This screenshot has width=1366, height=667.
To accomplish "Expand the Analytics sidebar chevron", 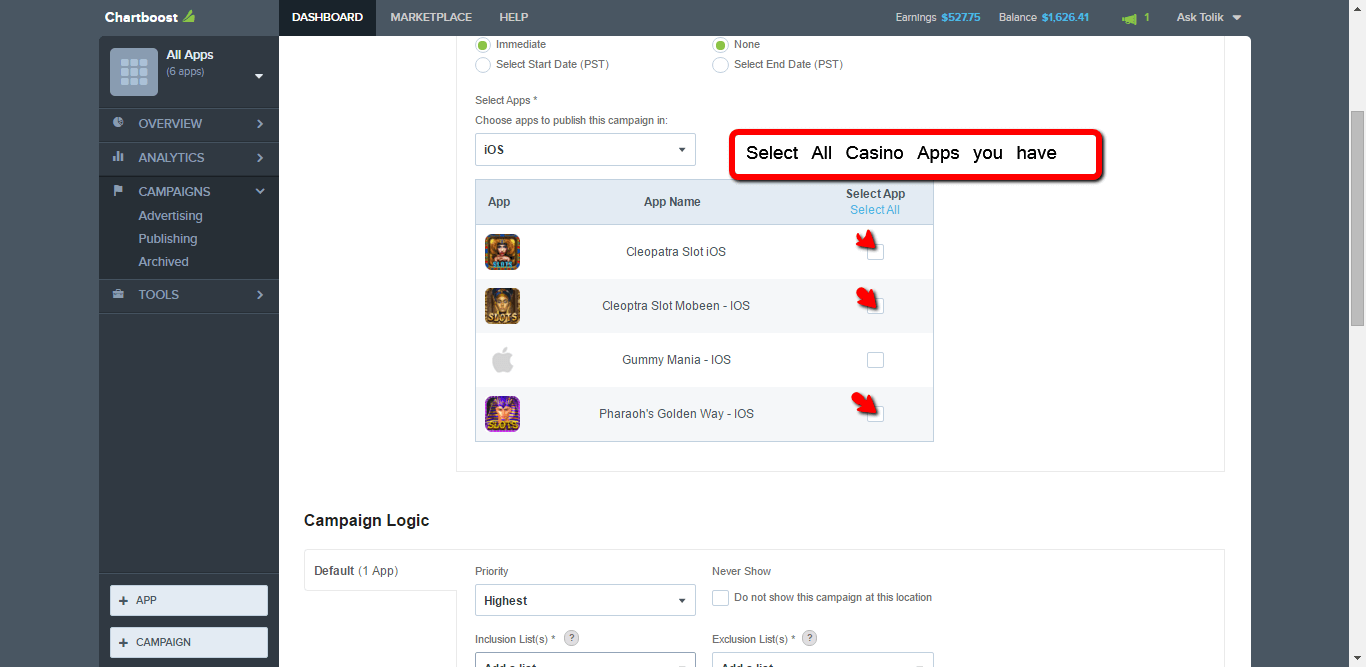I will 260,158.
